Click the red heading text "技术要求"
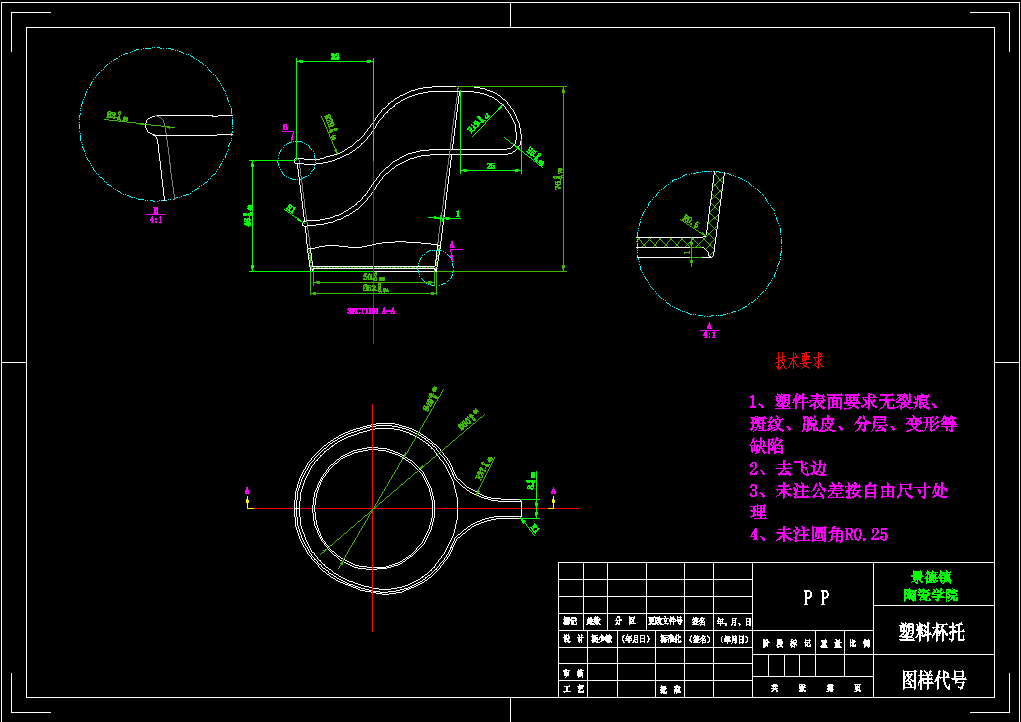Viewport: 1021px width, 722px height. [799, 361]
